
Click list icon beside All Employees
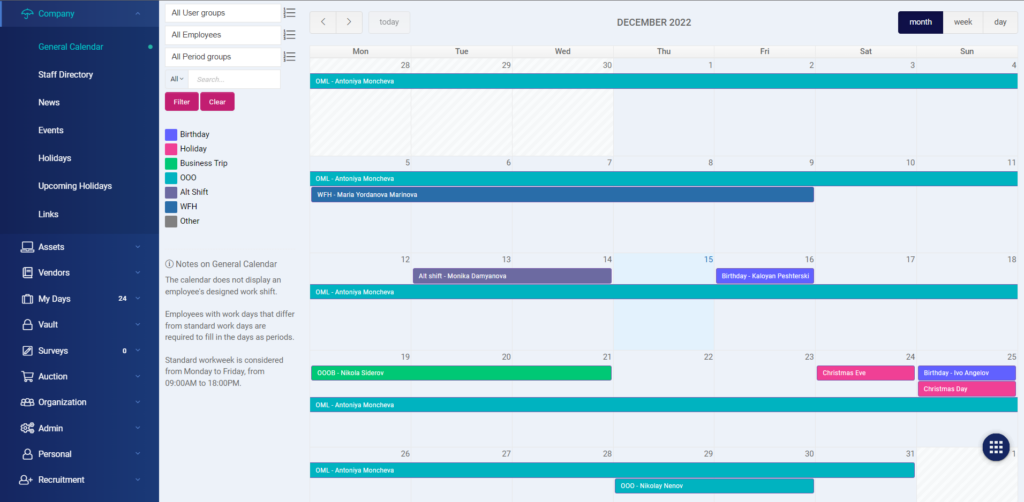pos(289,35)
